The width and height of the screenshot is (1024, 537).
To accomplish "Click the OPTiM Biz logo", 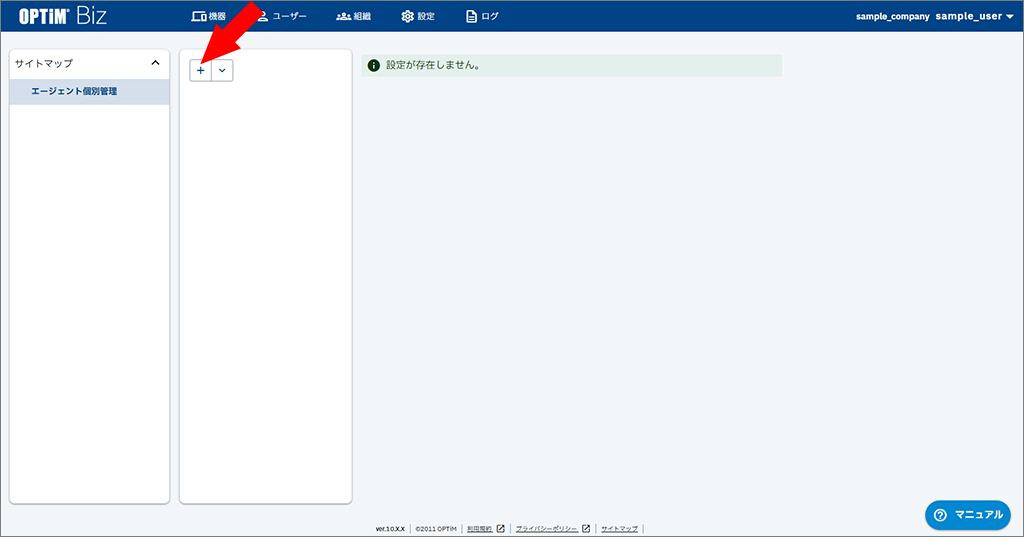I will coord(62,16).
